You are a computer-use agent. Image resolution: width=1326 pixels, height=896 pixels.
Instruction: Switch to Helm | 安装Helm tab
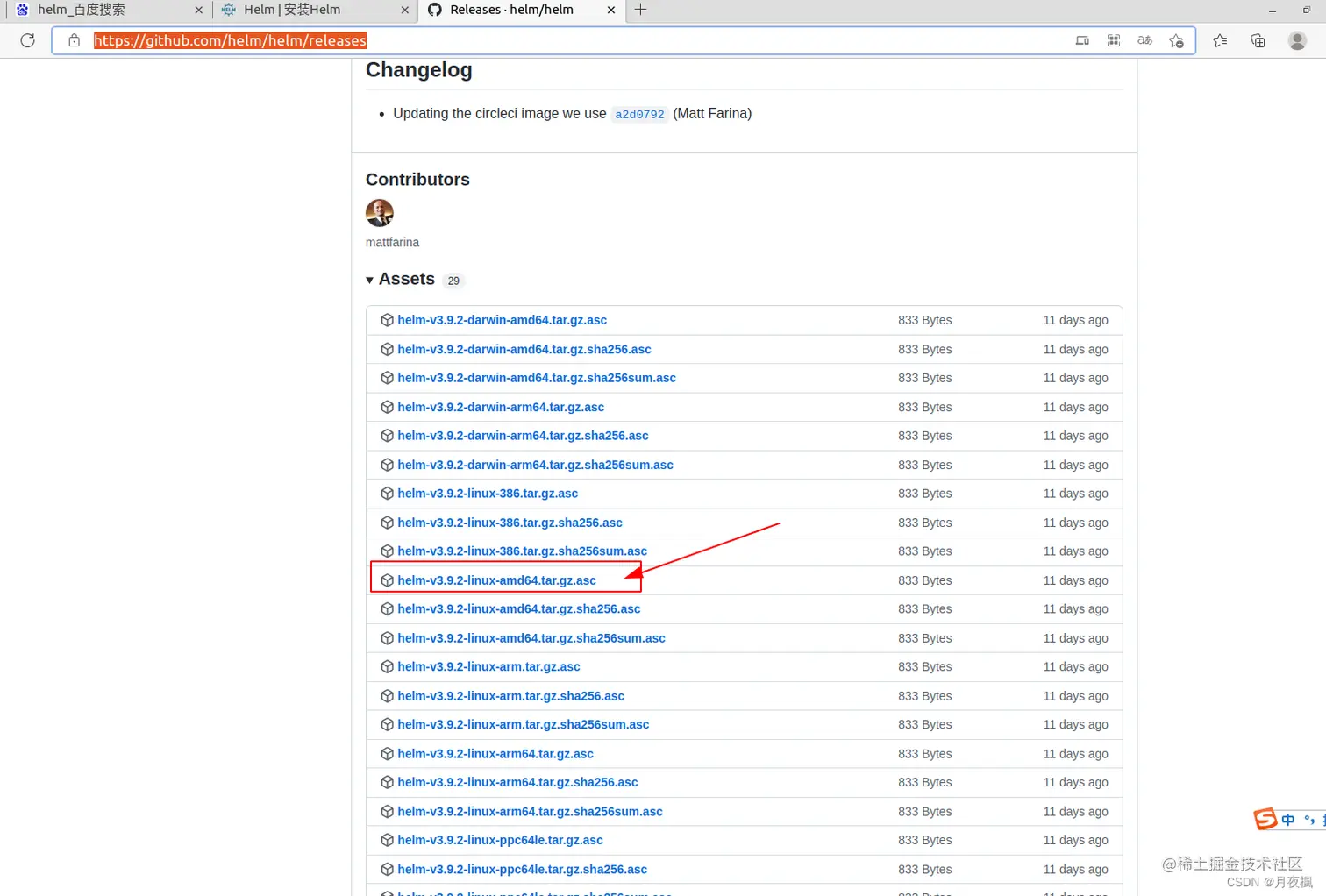pos(314,10)
